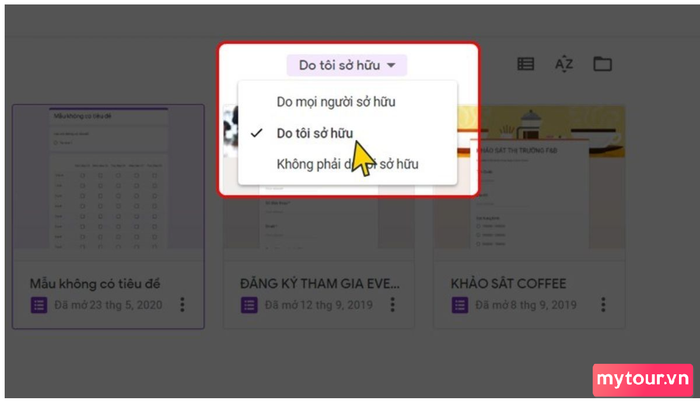Open the file picker folder icon
Image resolution: width=700 pixels, height=405 pixels.
pos(602,64)
